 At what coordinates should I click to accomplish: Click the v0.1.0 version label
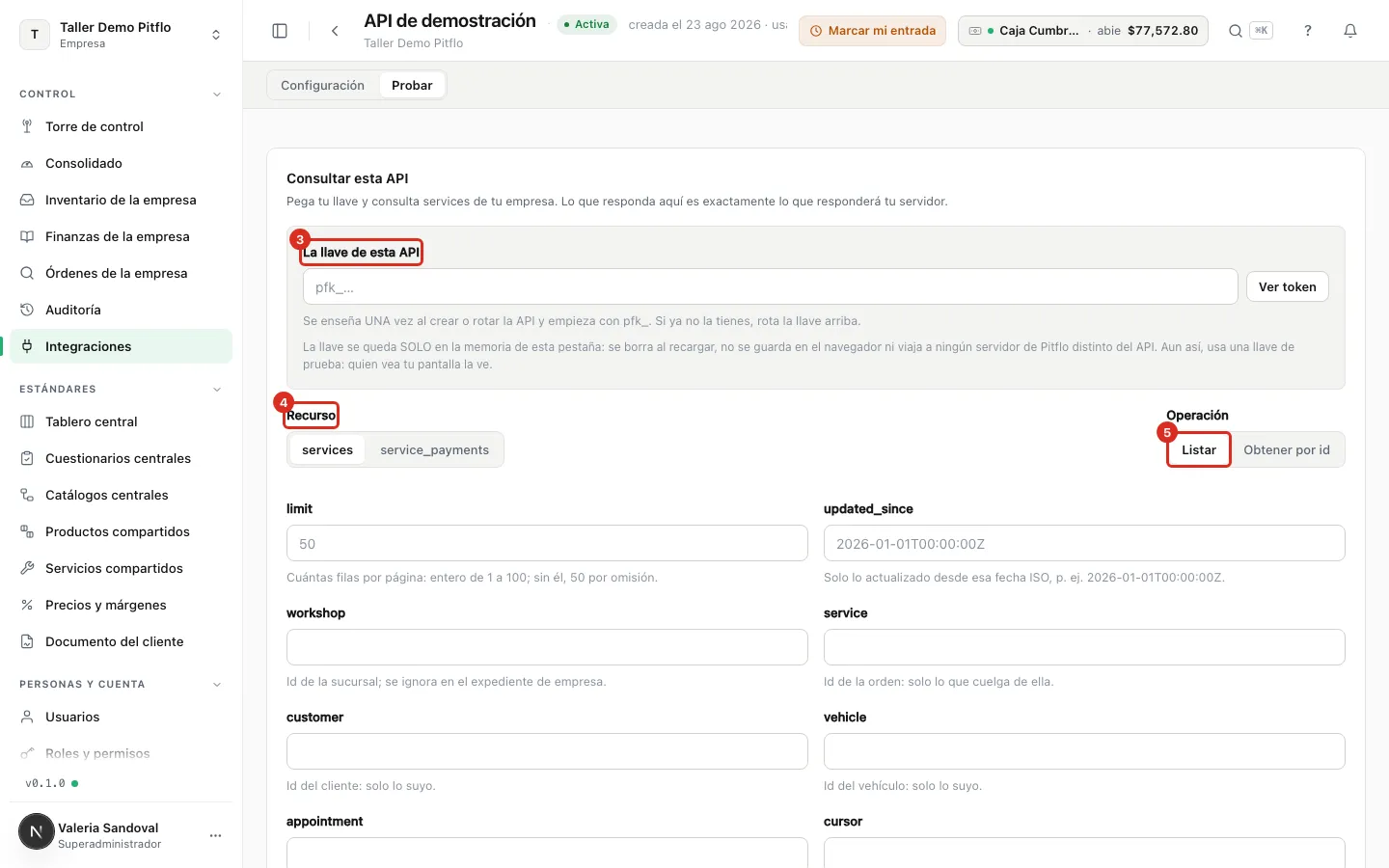click(x=45, y=783)
